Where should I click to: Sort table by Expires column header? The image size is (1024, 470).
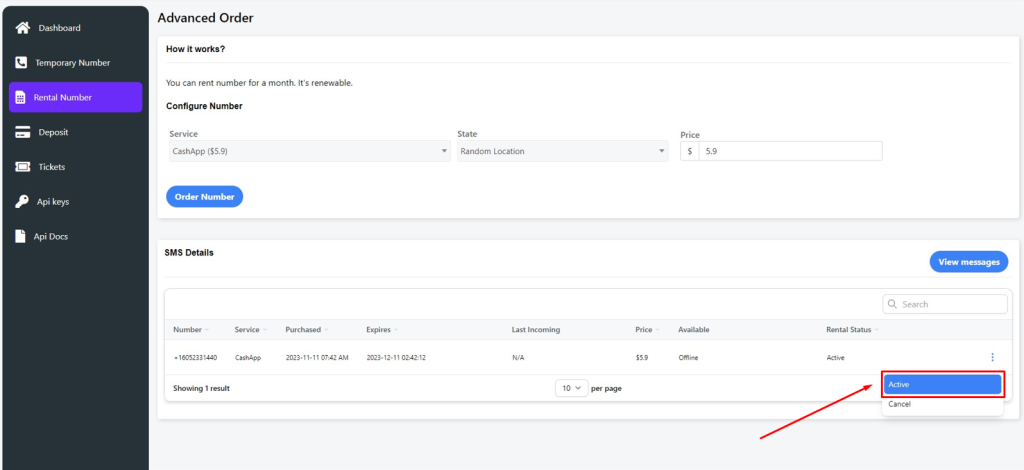click(x=379, y=329)
